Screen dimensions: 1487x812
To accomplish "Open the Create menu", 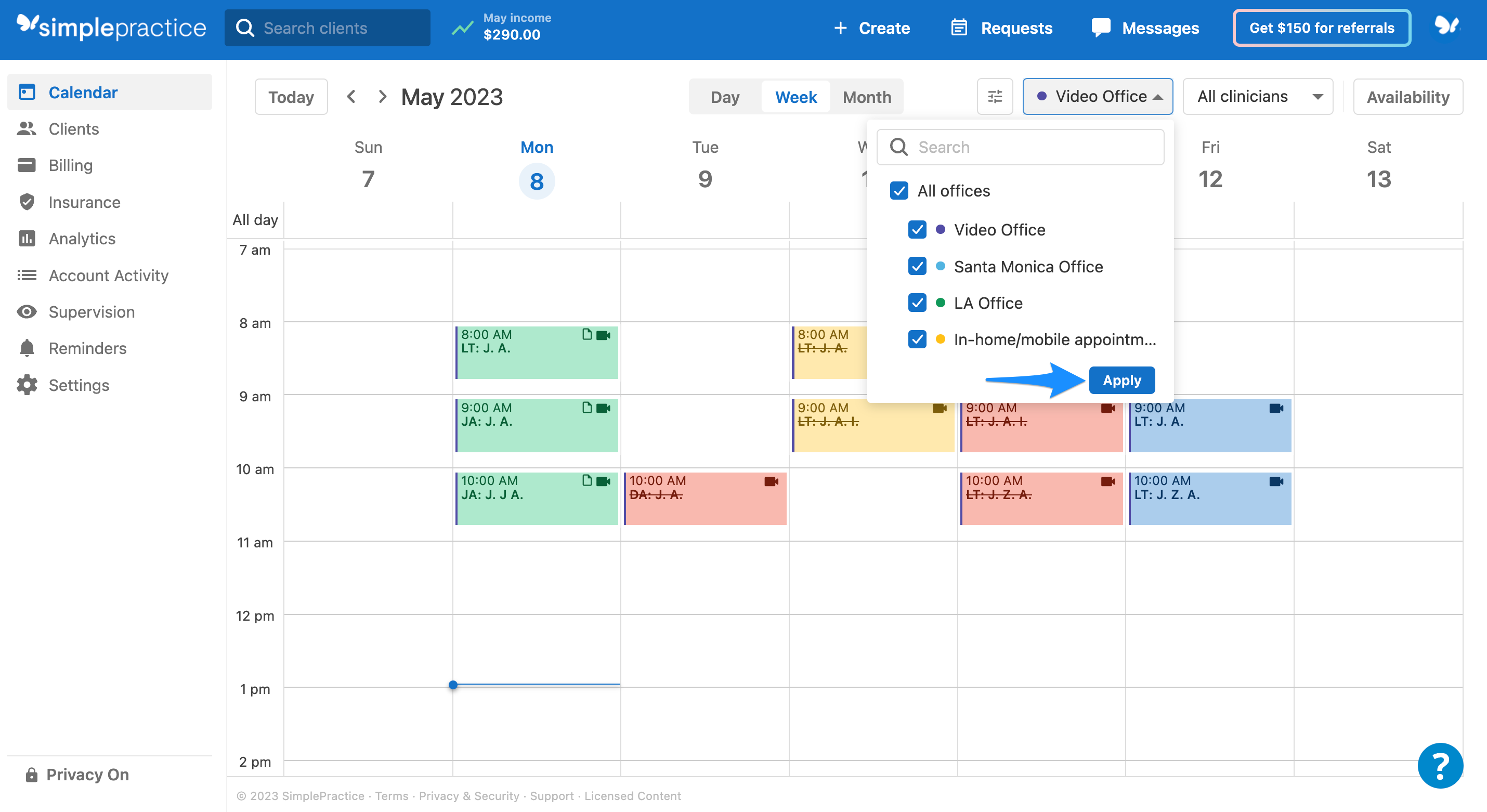I will point(871,28).
